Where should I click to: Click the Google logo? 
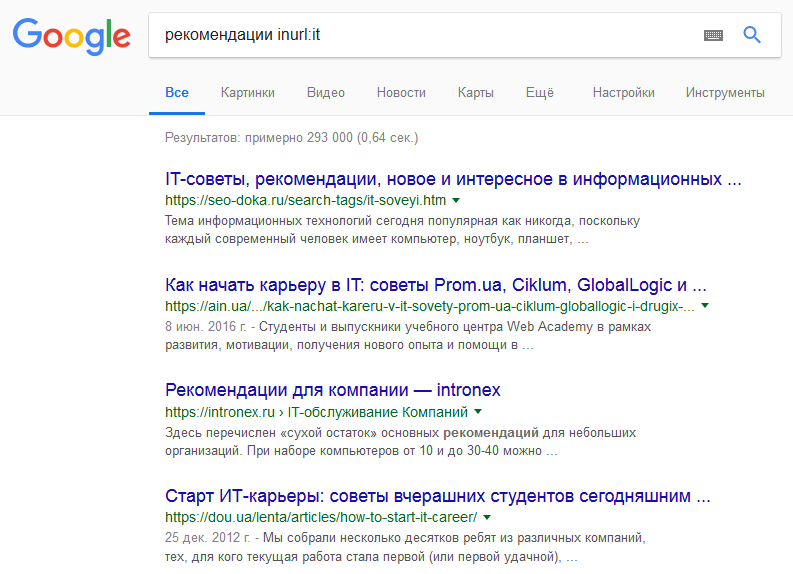pos(72,36)
